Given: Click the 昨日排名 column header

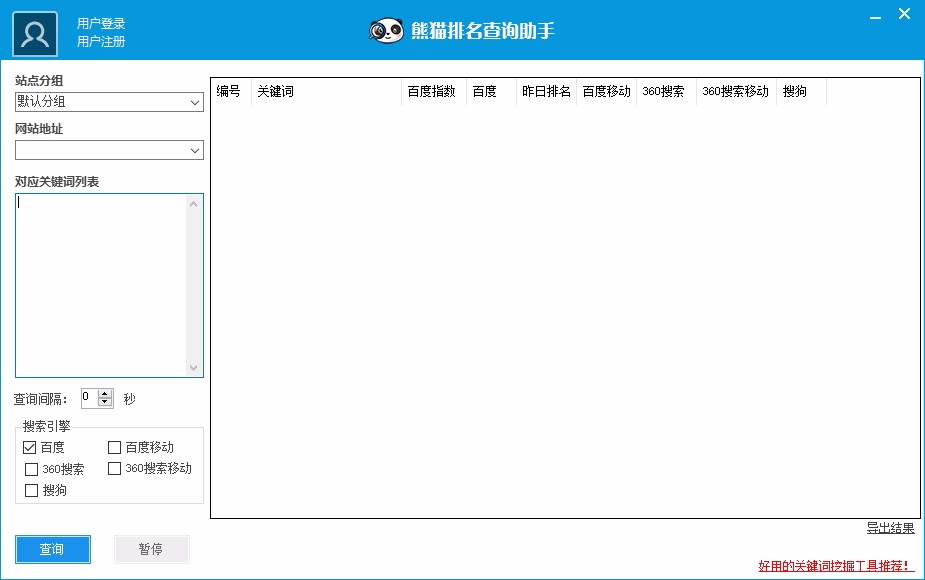Looking at the screenshot, I should 546,91.
